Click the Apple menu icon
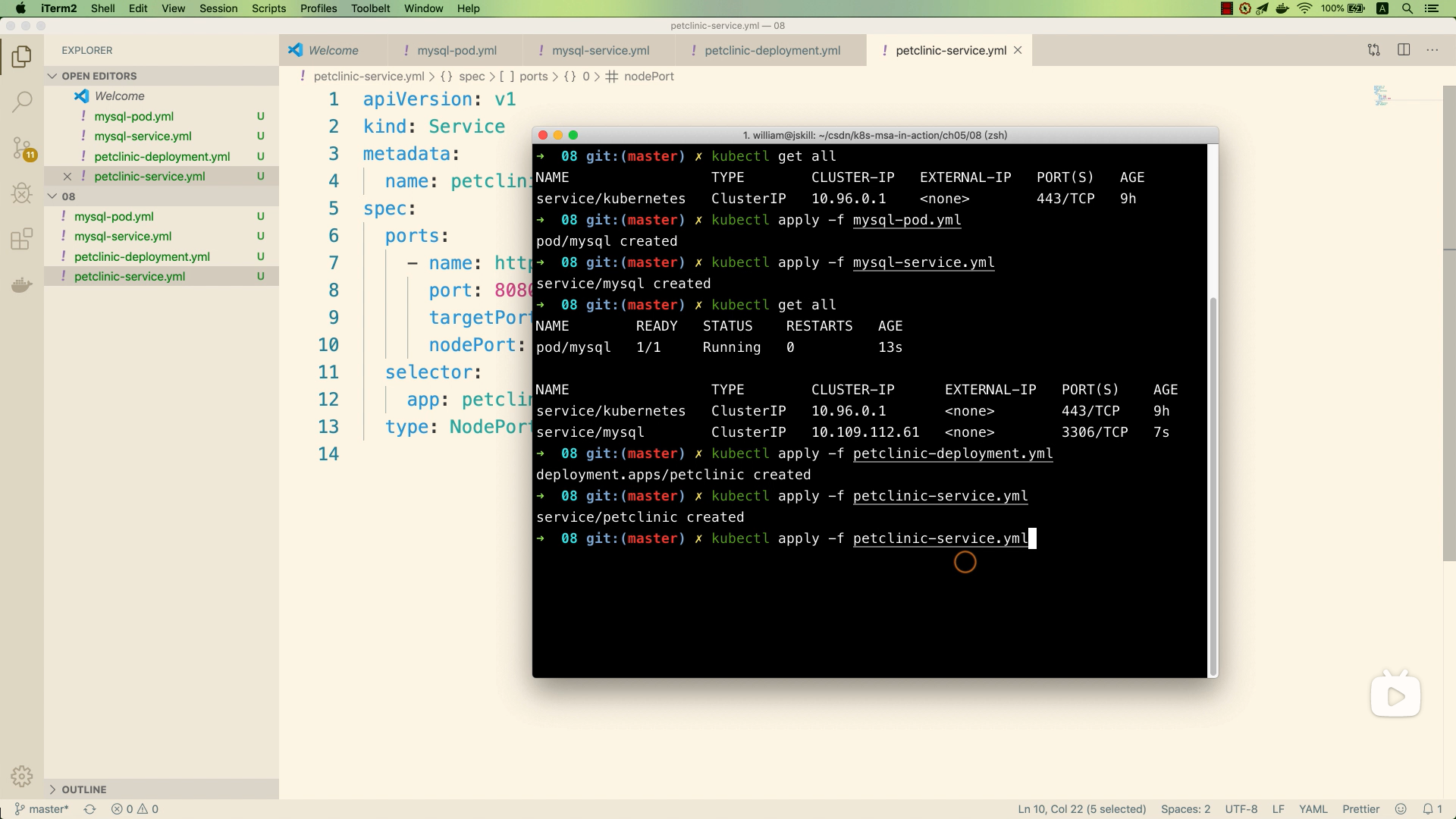Image resolution: width=1456 pixels, height=819 pixels. 20,8
